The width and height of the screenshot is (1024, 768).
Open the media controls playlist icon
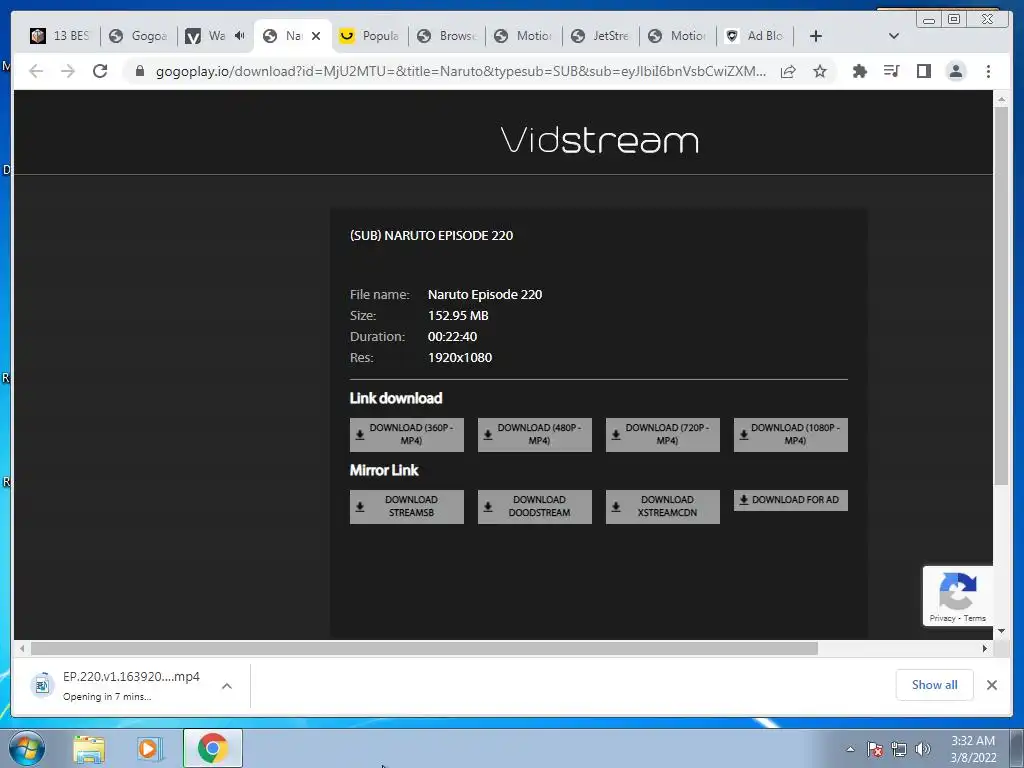(891, 71)
